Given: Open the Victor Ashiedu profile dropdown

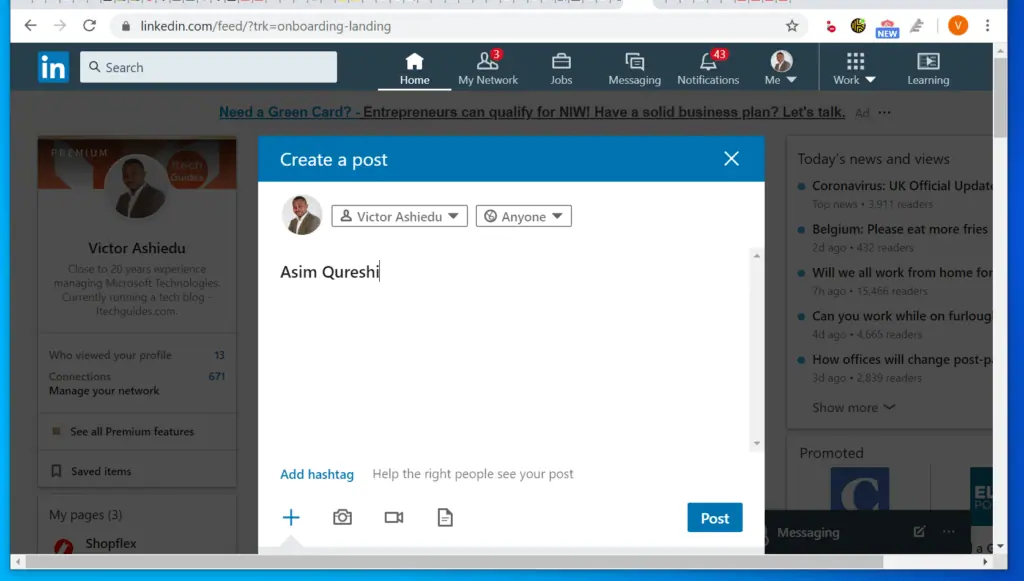Looking at the screenshot, I should click(399, 215).
